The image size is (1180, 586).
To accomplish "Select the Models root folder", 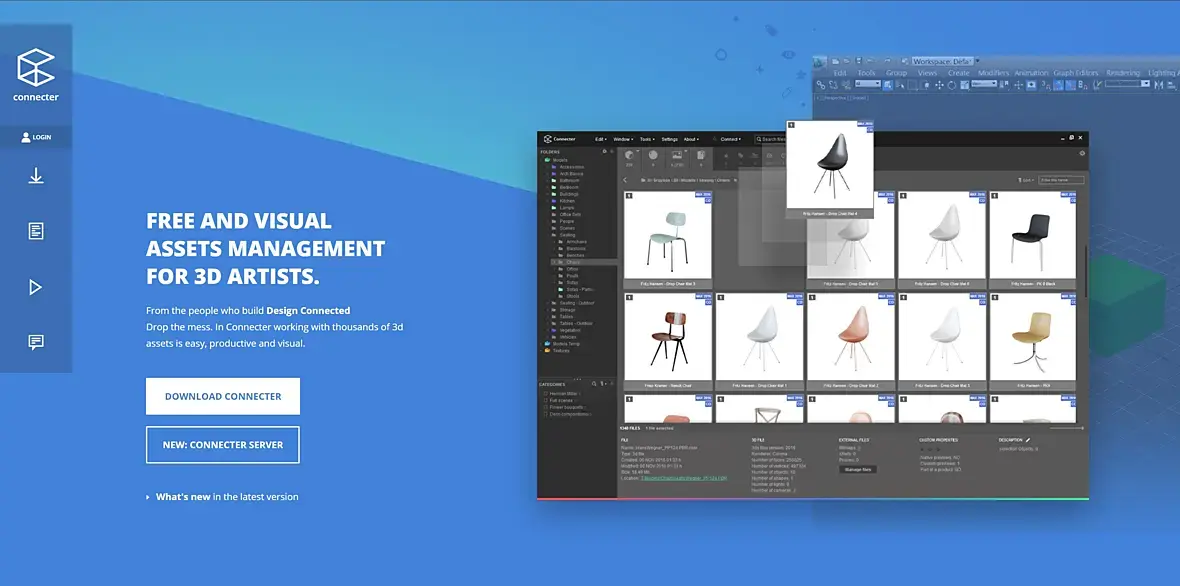I will (561, 160).
